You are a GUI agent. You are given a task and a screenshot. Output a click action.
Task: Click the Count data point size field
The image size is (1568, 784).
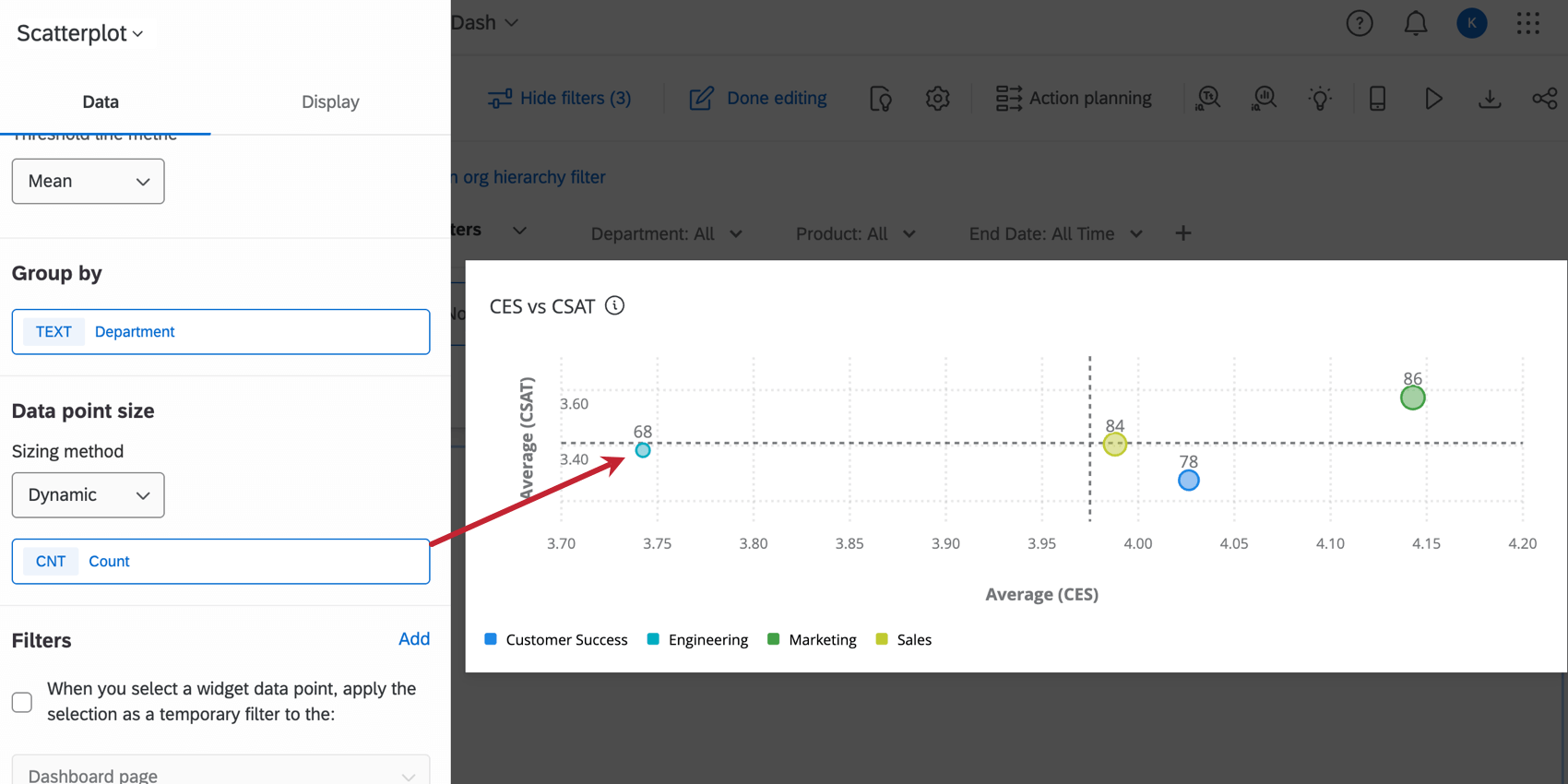click(x=220, y=562)
